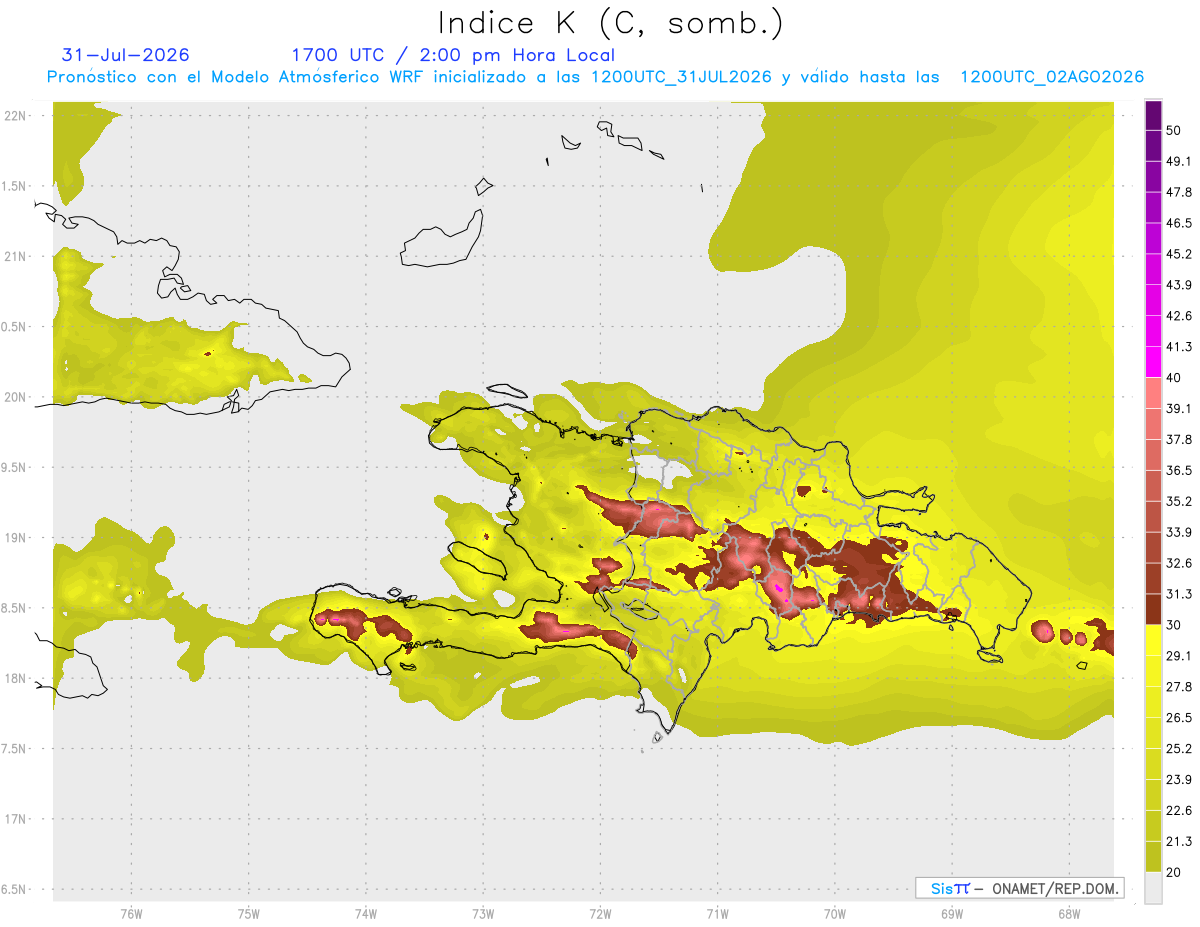1200x927 pixels.
Task: Click the legend value 49.1
Action: click(1179, 161)
